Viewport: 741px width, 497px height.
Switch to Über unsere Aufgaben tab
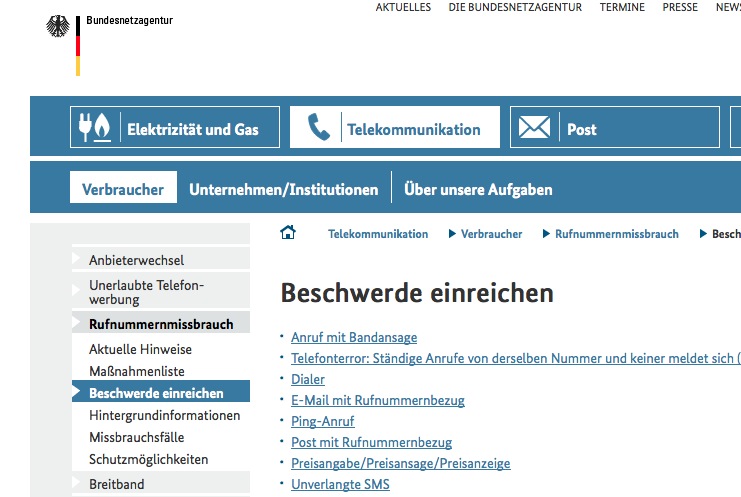478,189
